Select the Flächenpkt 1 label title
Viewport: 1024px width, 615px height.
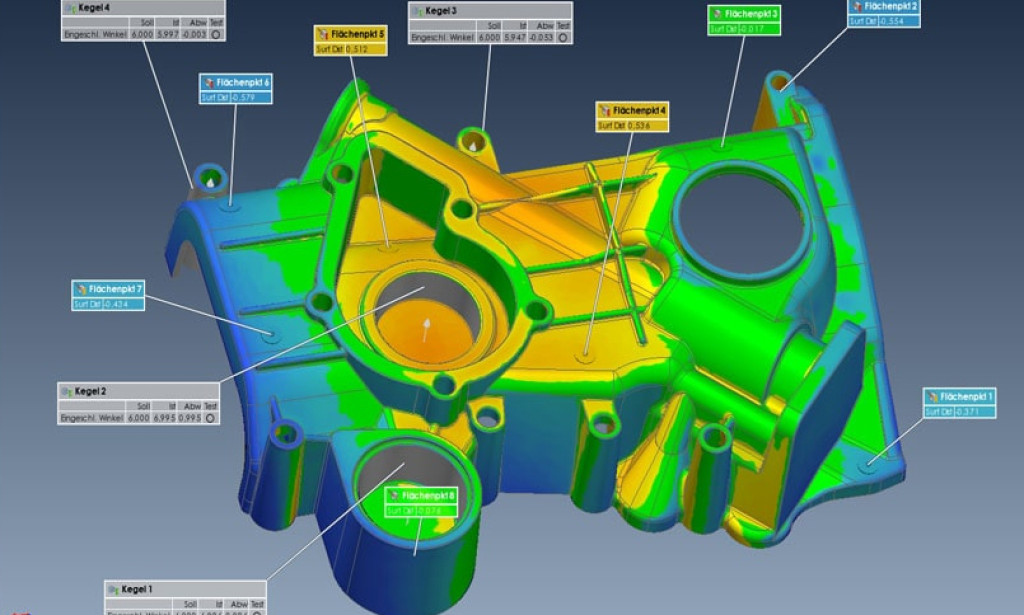[967, 397]
